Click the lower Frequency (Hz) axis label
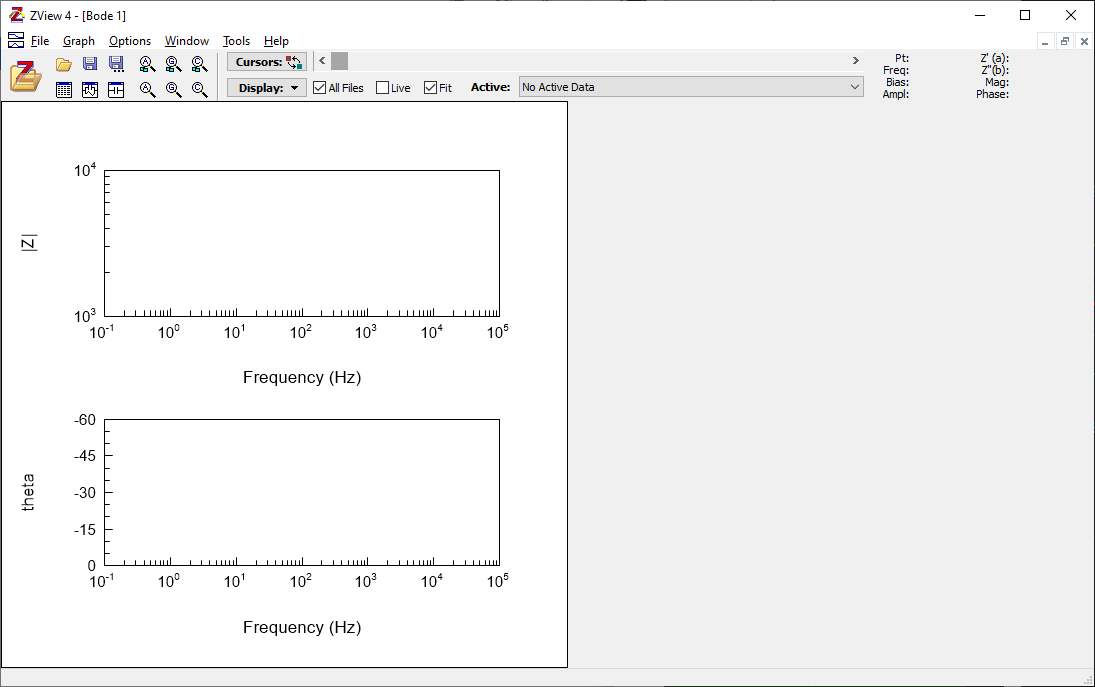 [x=302, y=628]
